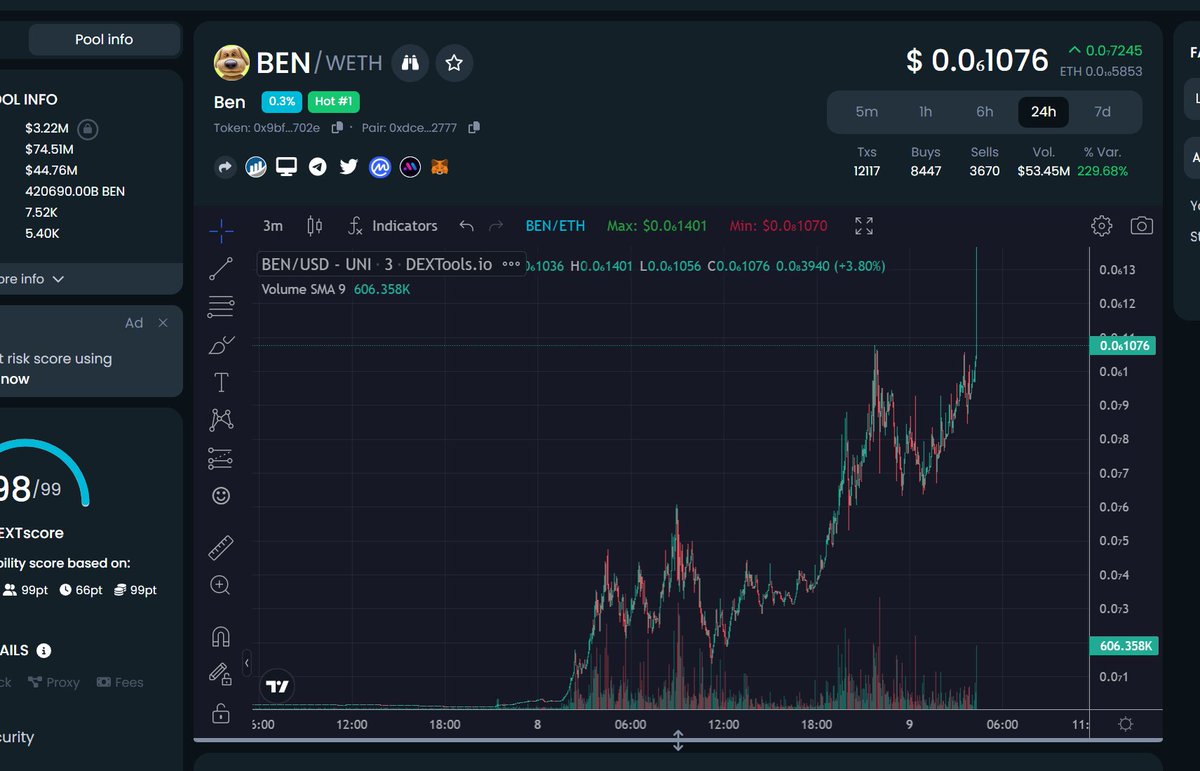Screen dimensions: 1200x771
Task: Open the Twitter link
Action: coord(348,167)
